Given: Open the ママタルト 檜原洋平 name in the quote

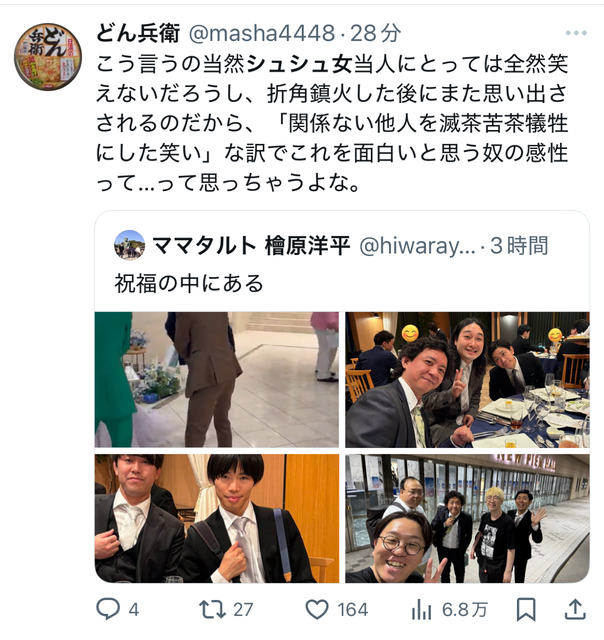Looking at the screenshot, I should (x=251, y=246).
